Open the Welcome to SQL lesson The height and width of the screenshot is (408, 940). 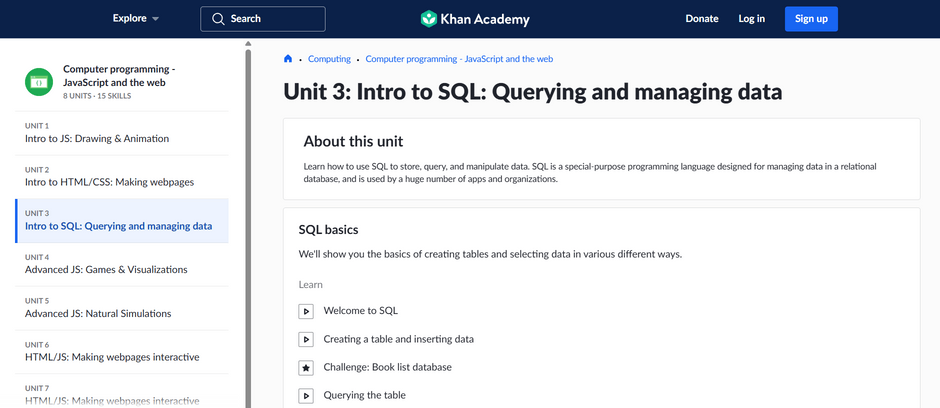pos(360,311)
